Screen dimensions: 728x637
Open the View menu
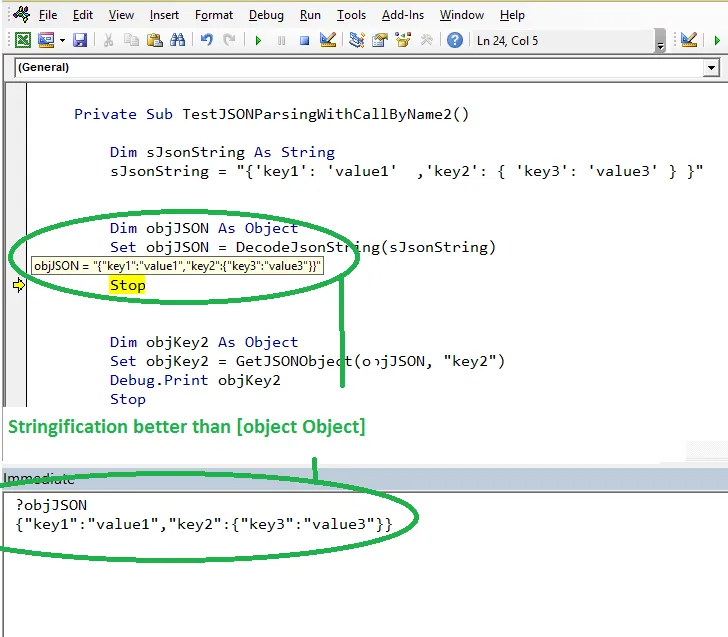click(x=121, y=15)
